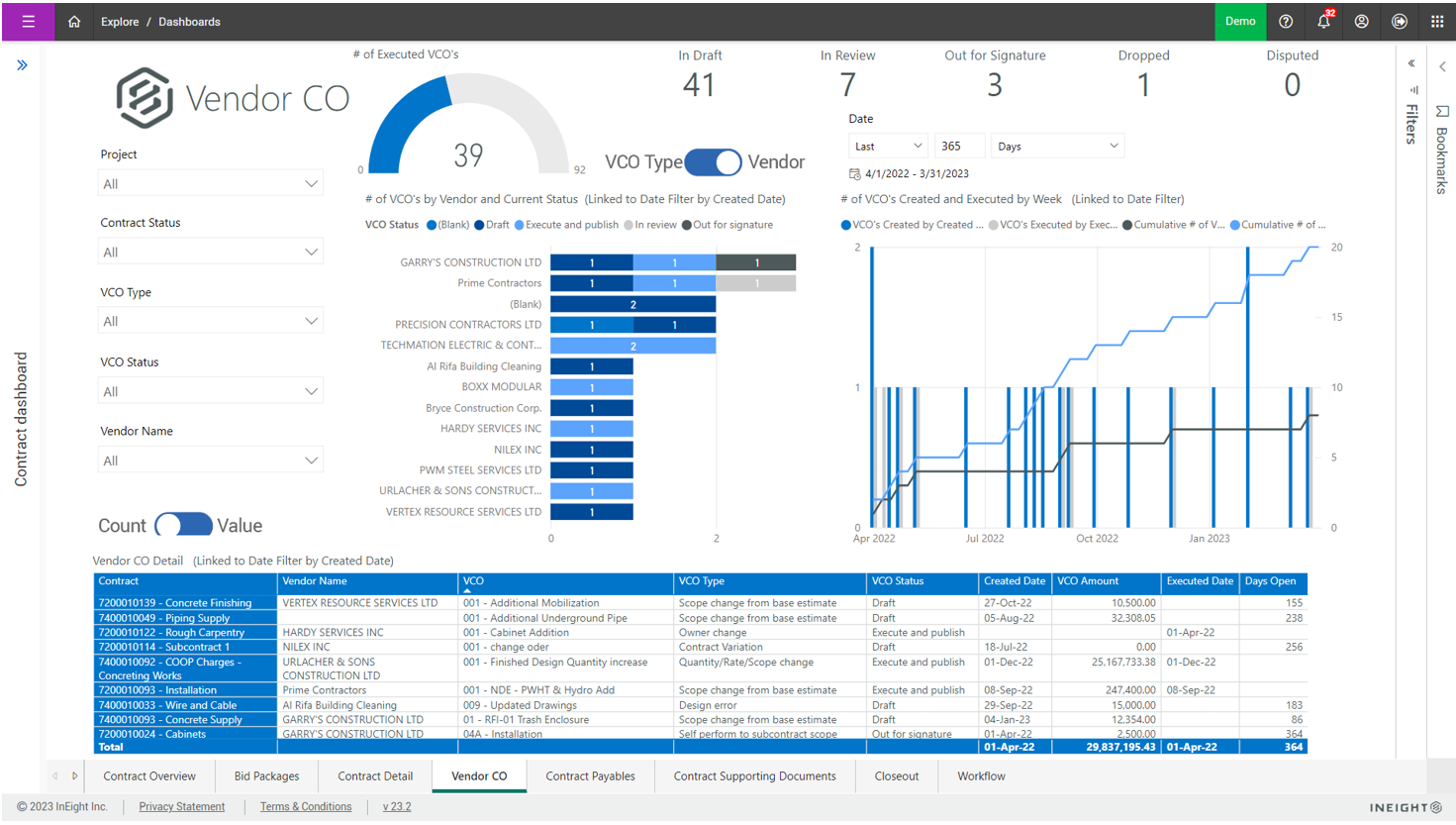
Task: Click the sign out arrow icon
Action: click(x=1400, y=21)
